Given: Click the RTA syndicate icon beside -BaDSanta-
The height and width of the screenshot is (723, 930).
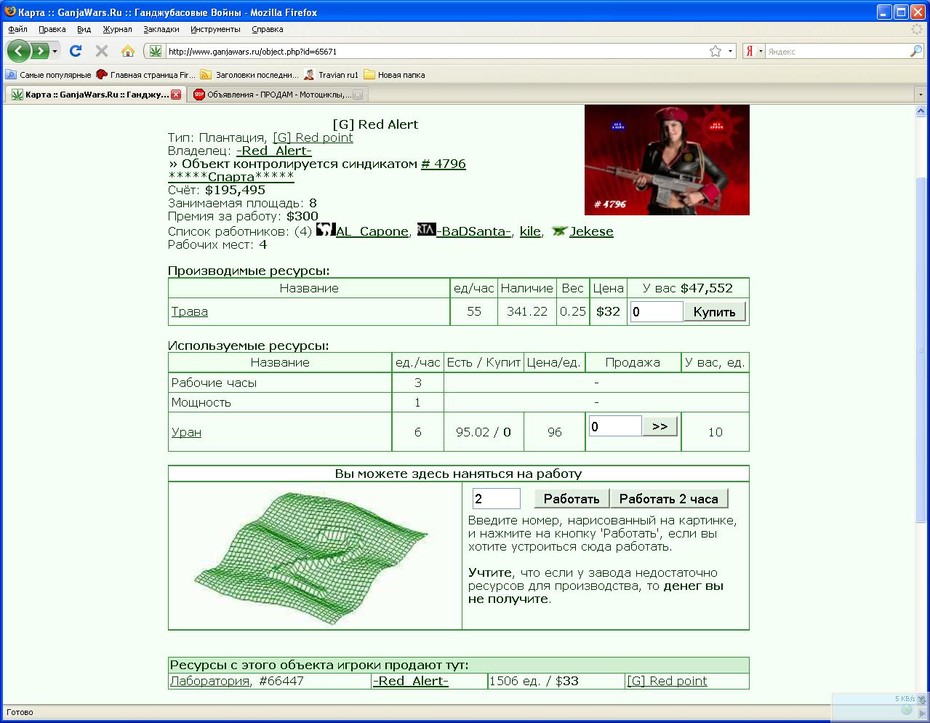Looking at the screenshot, I should [426, 230].
